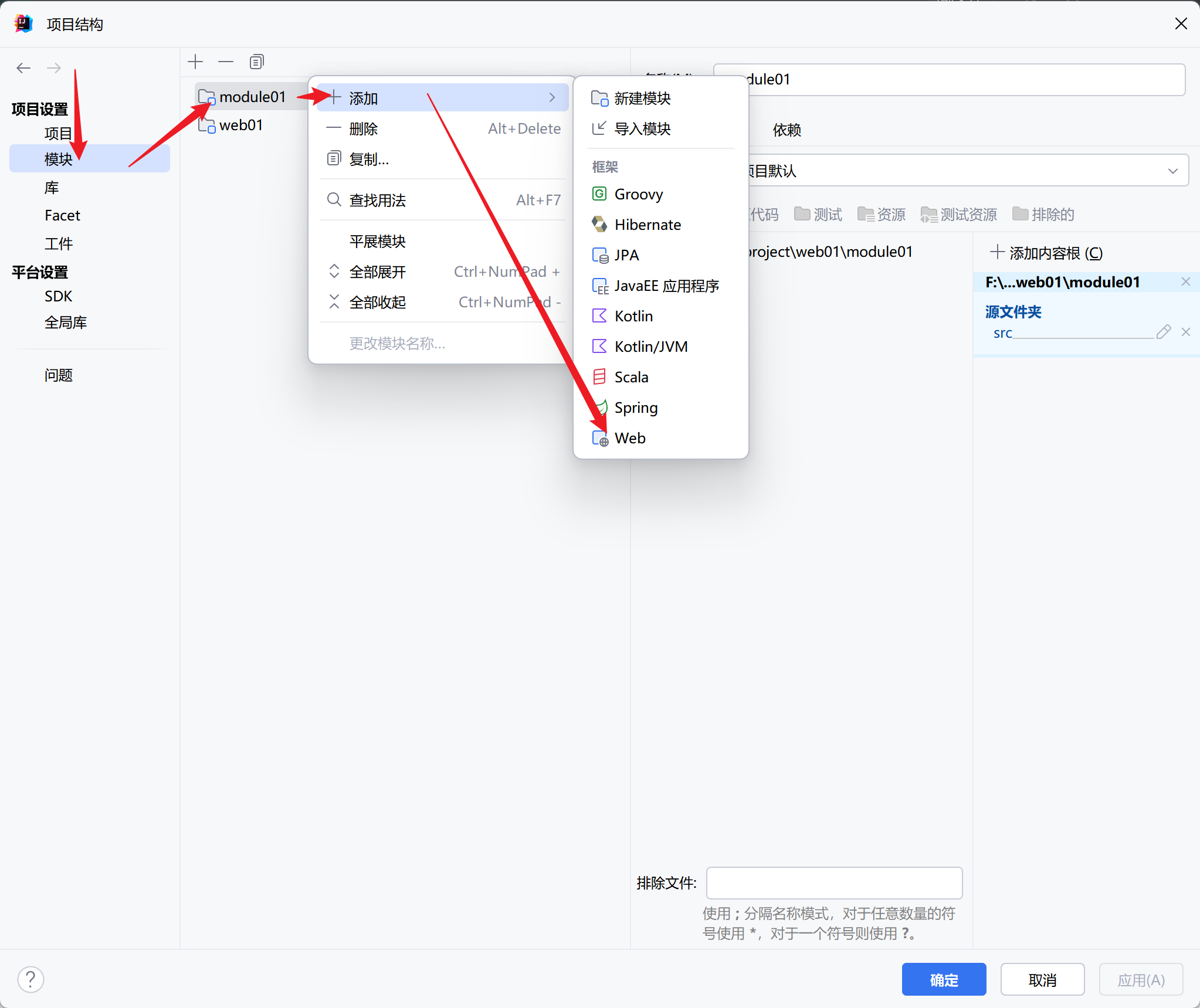Viewport: 1200px width, 1008px height.
Task: Click the copy module toolbar icon
Action: pyautogui.click(x=256, y=62)
